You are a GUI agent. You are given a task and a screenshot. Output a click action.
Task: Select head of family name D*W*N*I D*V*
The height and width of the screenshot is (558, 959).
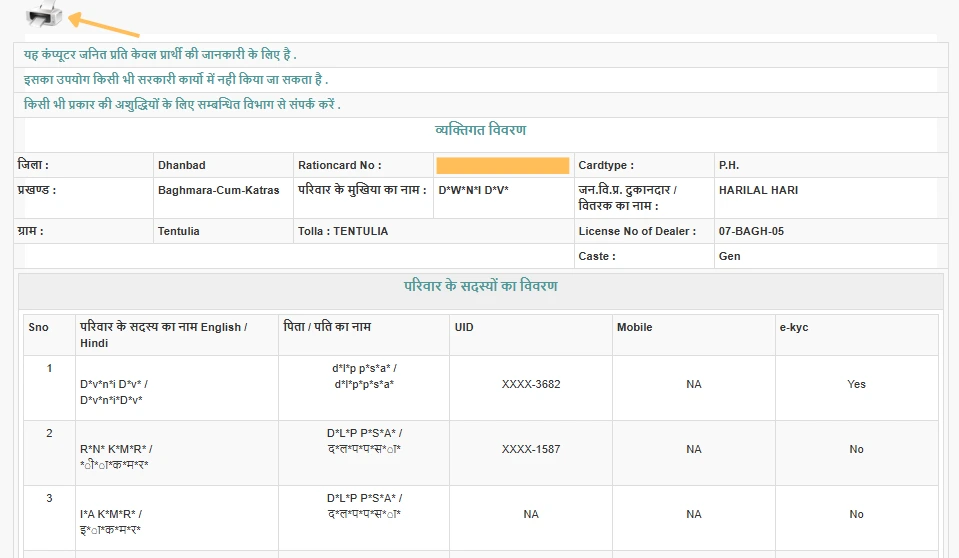(x=473, y=190)
